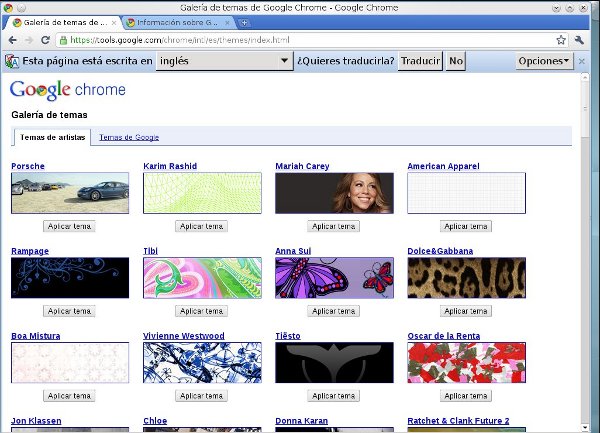Click the scrollbar up arrow
Screen dimensions: 600x433
(585, 77)
